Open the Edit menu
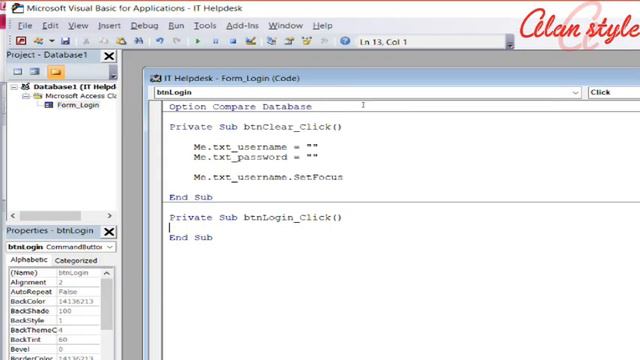The height and width of the screenshot is (360, 640). 50,26
